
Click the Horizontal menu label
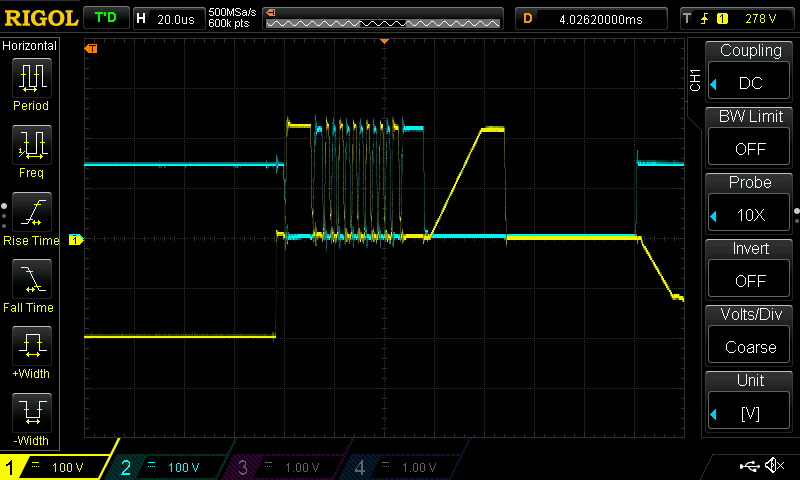click(29, 45)
